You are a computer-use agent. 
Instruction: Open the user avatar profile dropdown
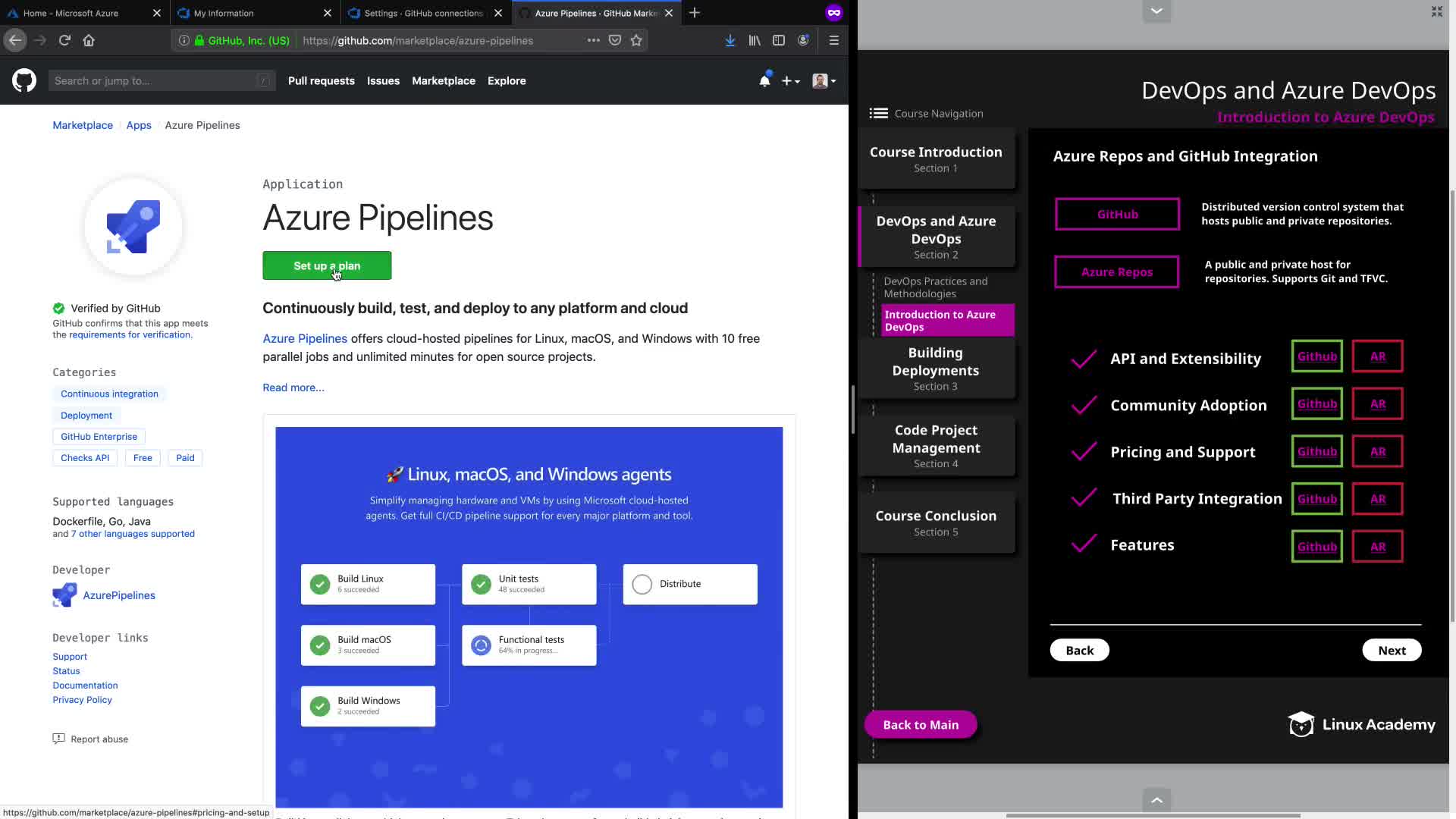pos(824,80)
